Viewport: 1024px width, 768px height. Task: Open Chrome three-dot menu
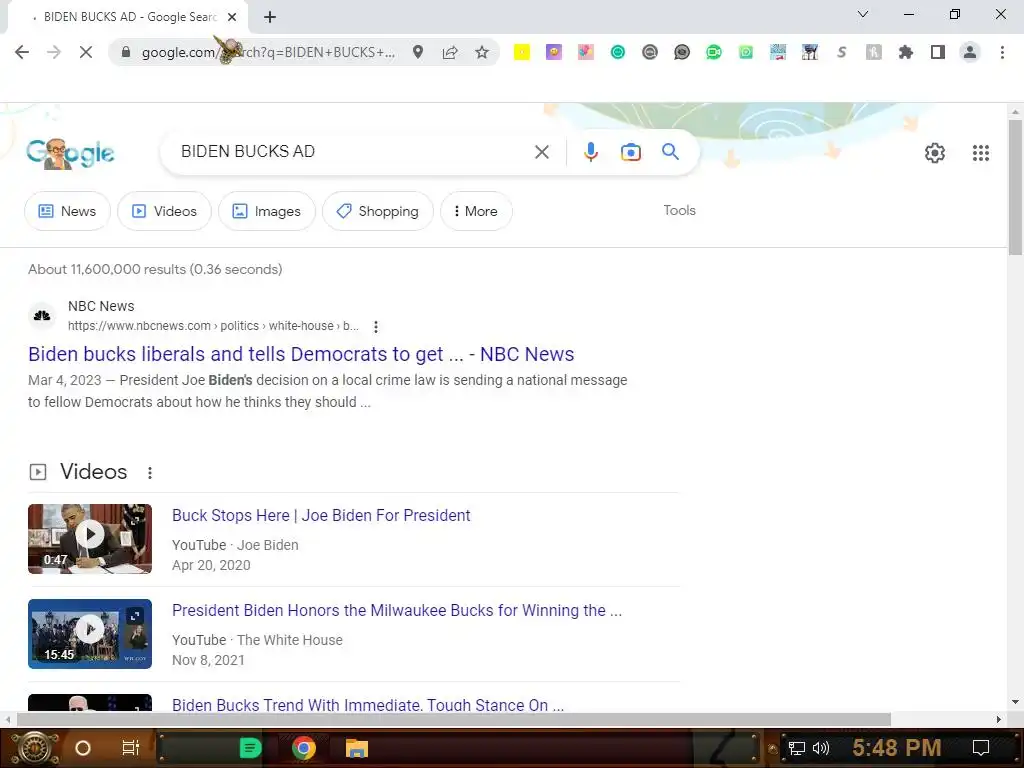(x=1002, y=52)
